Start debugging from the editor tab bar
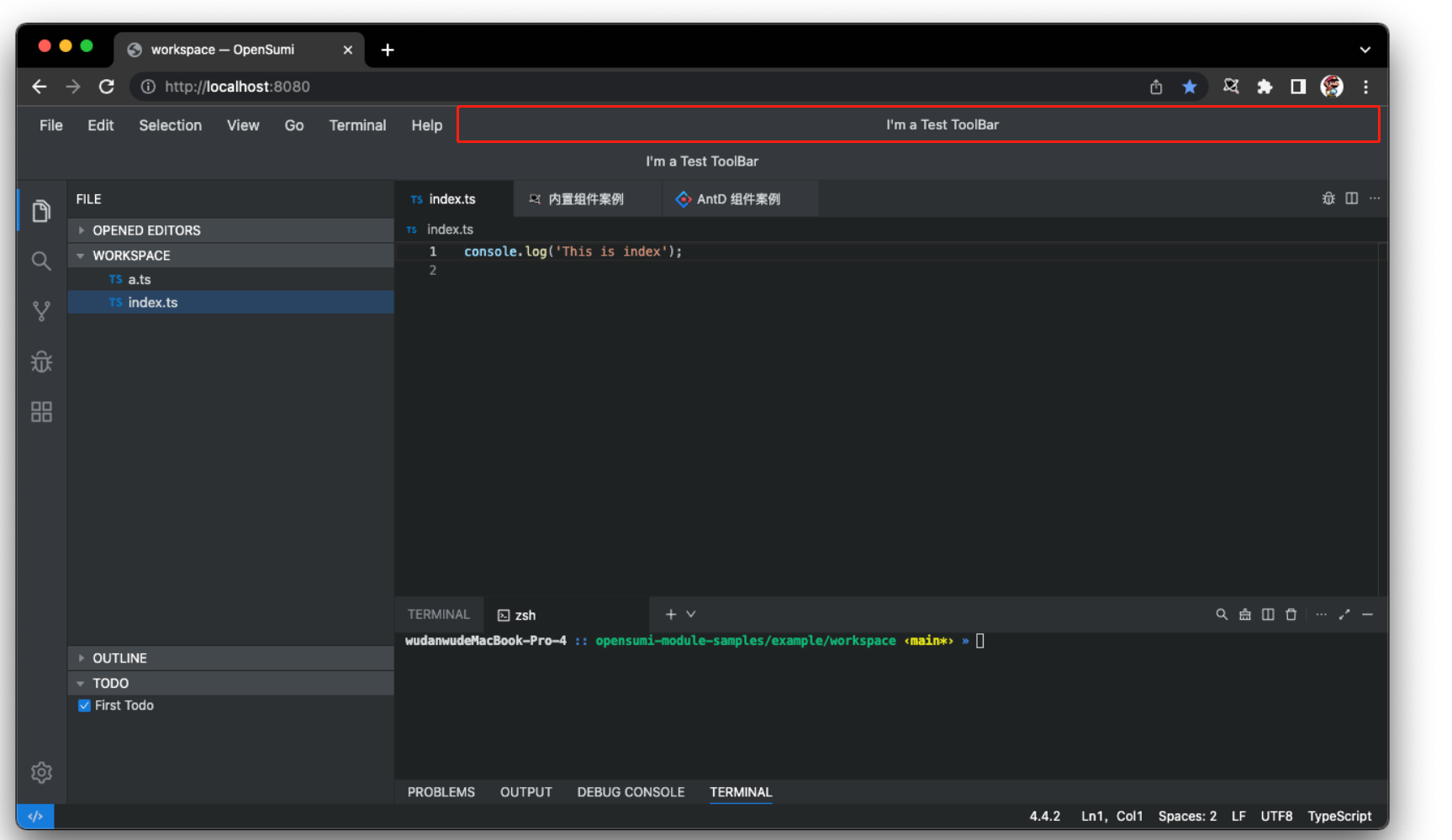 pos(1328,198)
